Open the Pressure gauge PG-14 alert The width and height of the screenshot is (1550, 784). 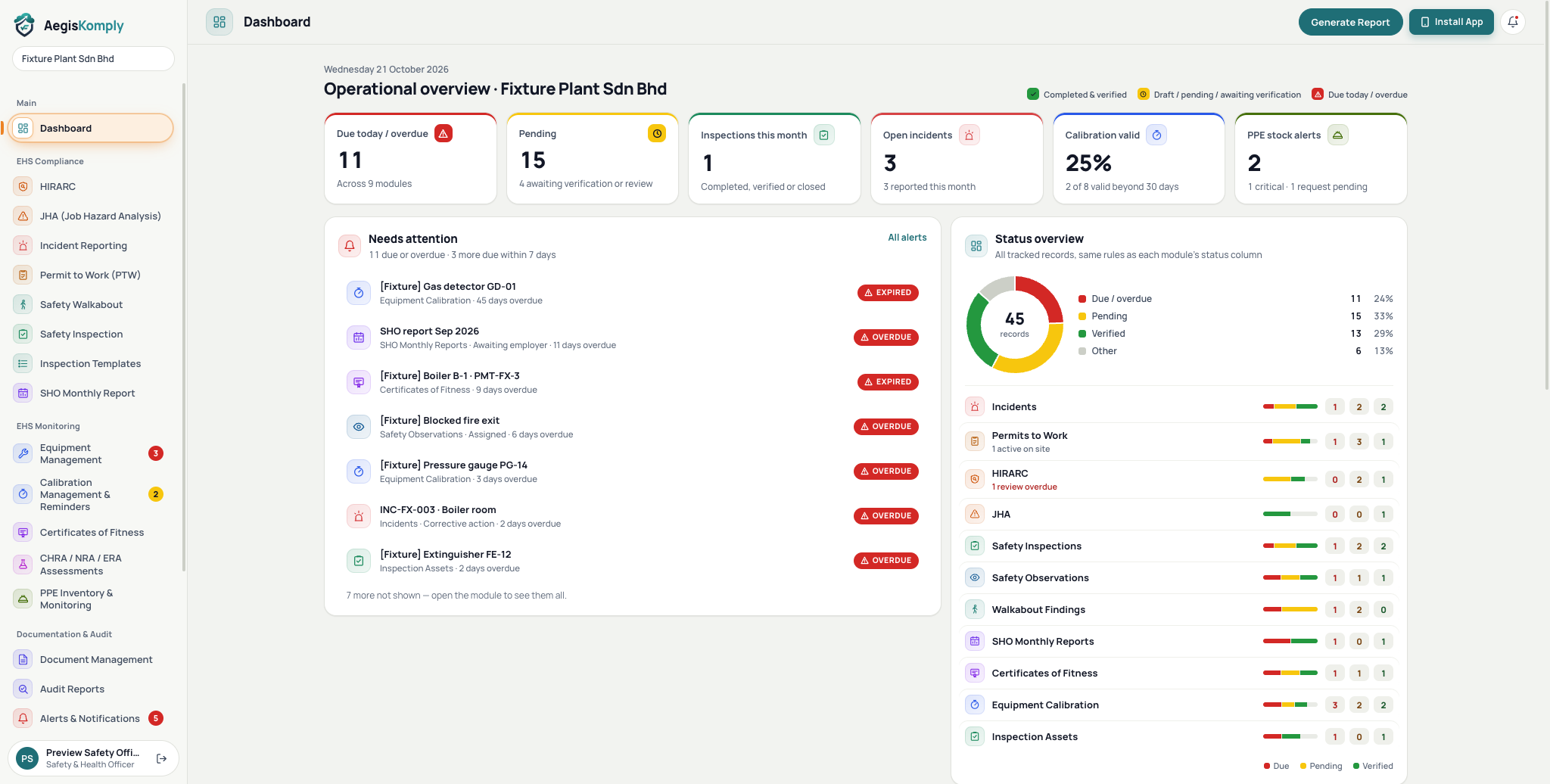pos(632,471)
